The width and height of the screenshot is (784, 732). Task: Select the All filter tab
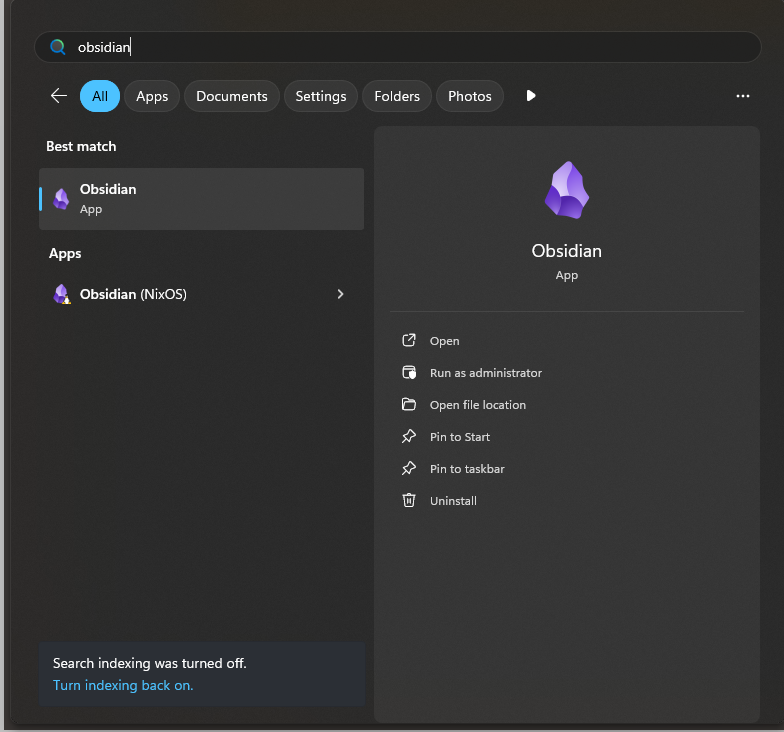(100, 96)
